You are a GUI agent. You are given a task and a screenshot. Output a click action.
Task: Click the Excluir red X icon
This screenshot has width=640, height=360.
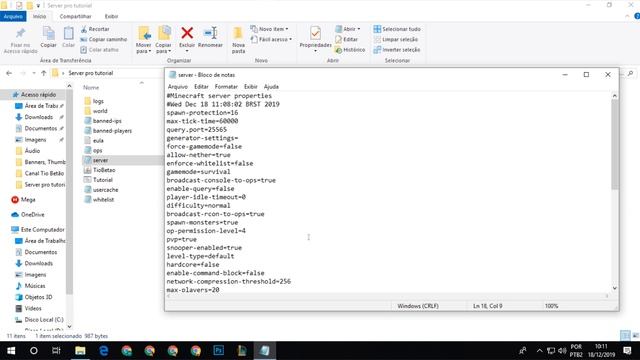pos(187,33)
